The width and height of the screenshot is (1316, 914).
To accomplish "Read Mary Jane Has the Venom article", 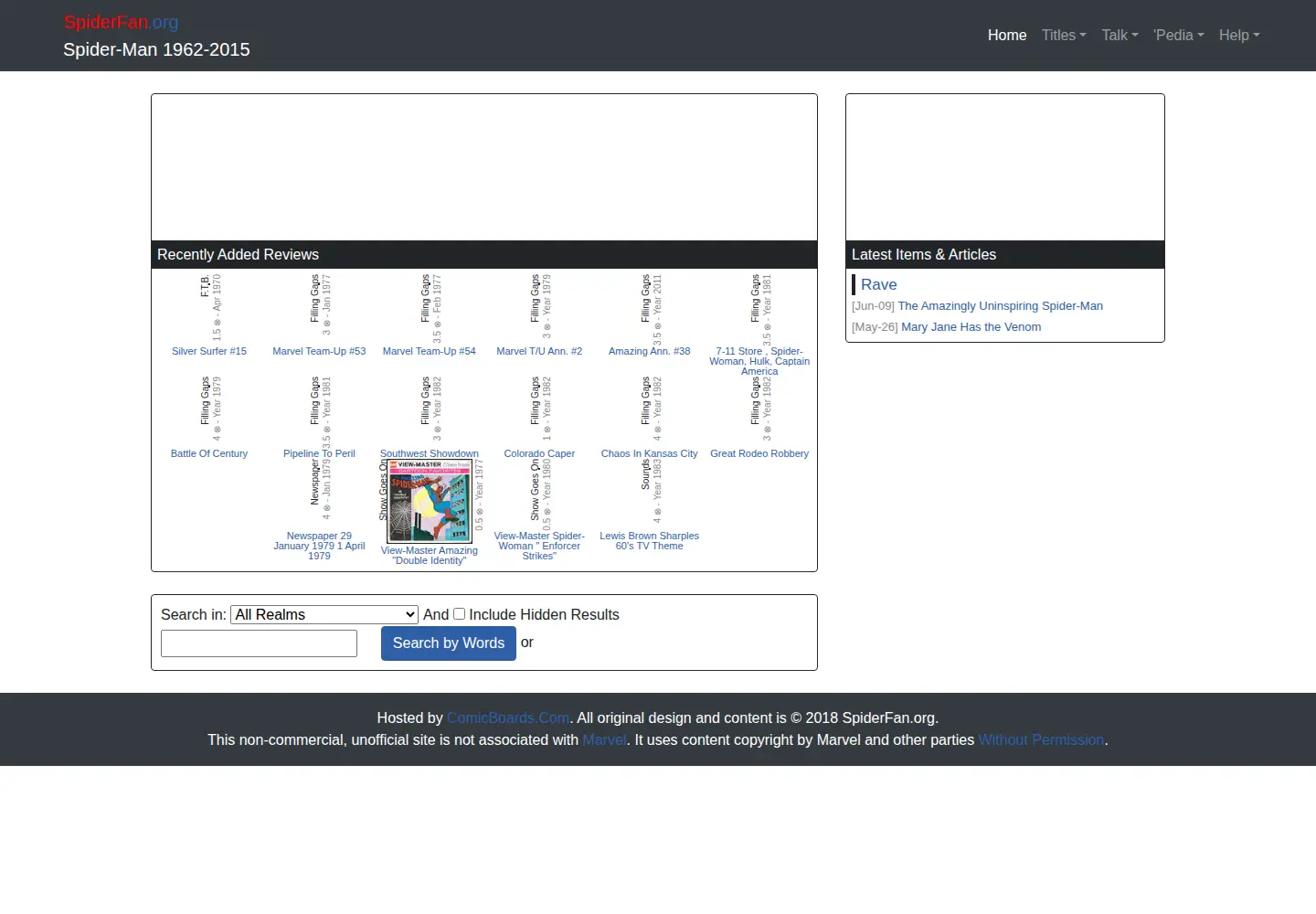I will point(971,327).
